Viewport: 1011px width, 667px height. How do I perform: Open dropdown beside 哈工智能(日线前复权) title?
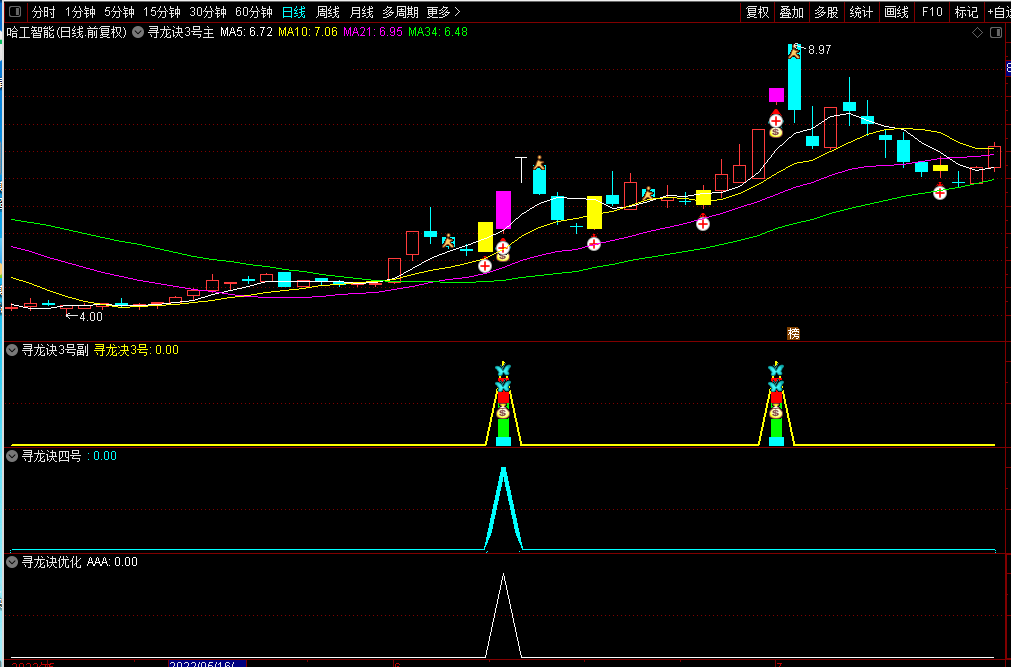137,32
